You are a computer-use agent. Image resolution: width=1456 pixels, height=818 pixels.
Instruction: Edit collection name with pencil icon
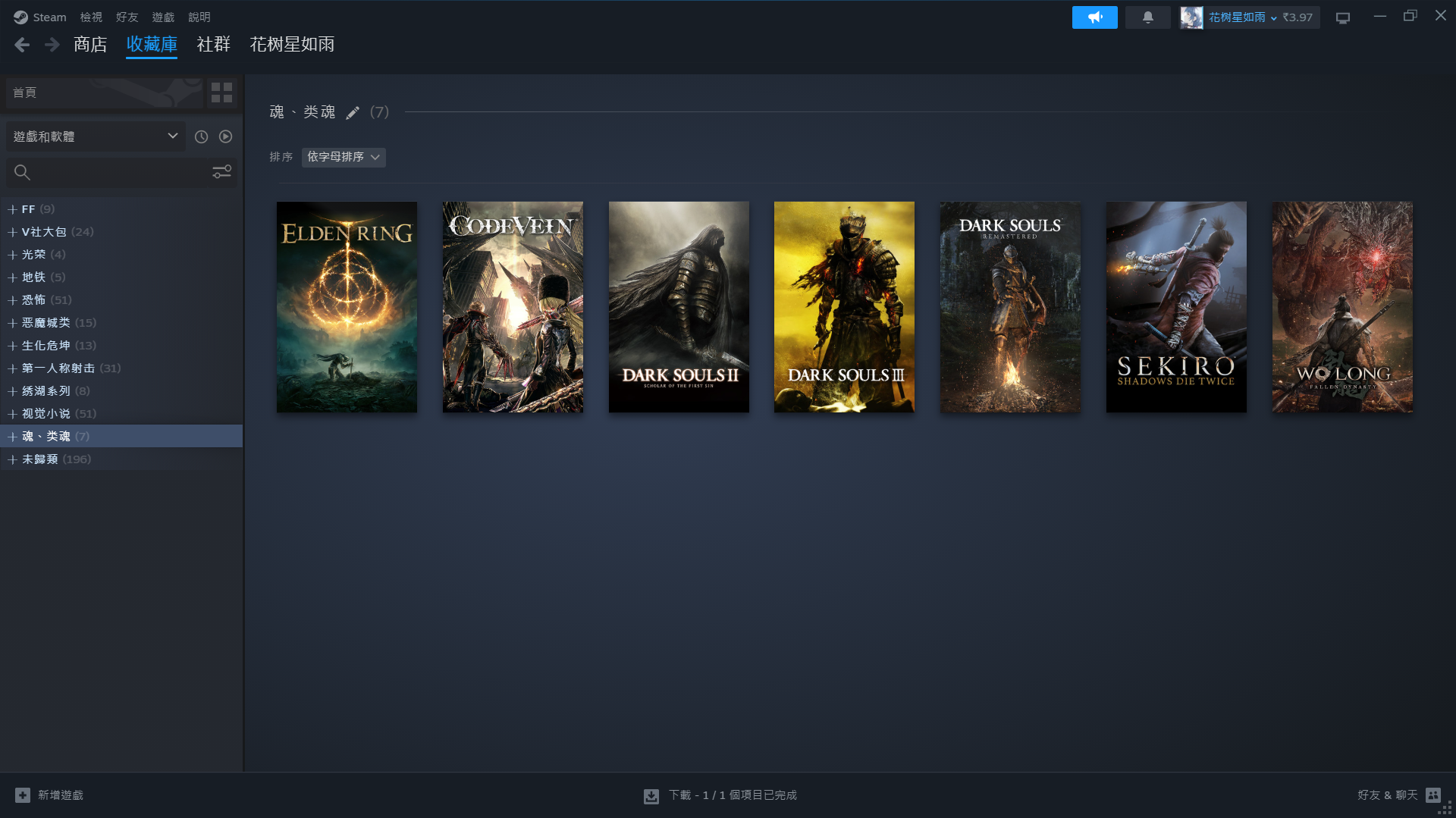353,113
